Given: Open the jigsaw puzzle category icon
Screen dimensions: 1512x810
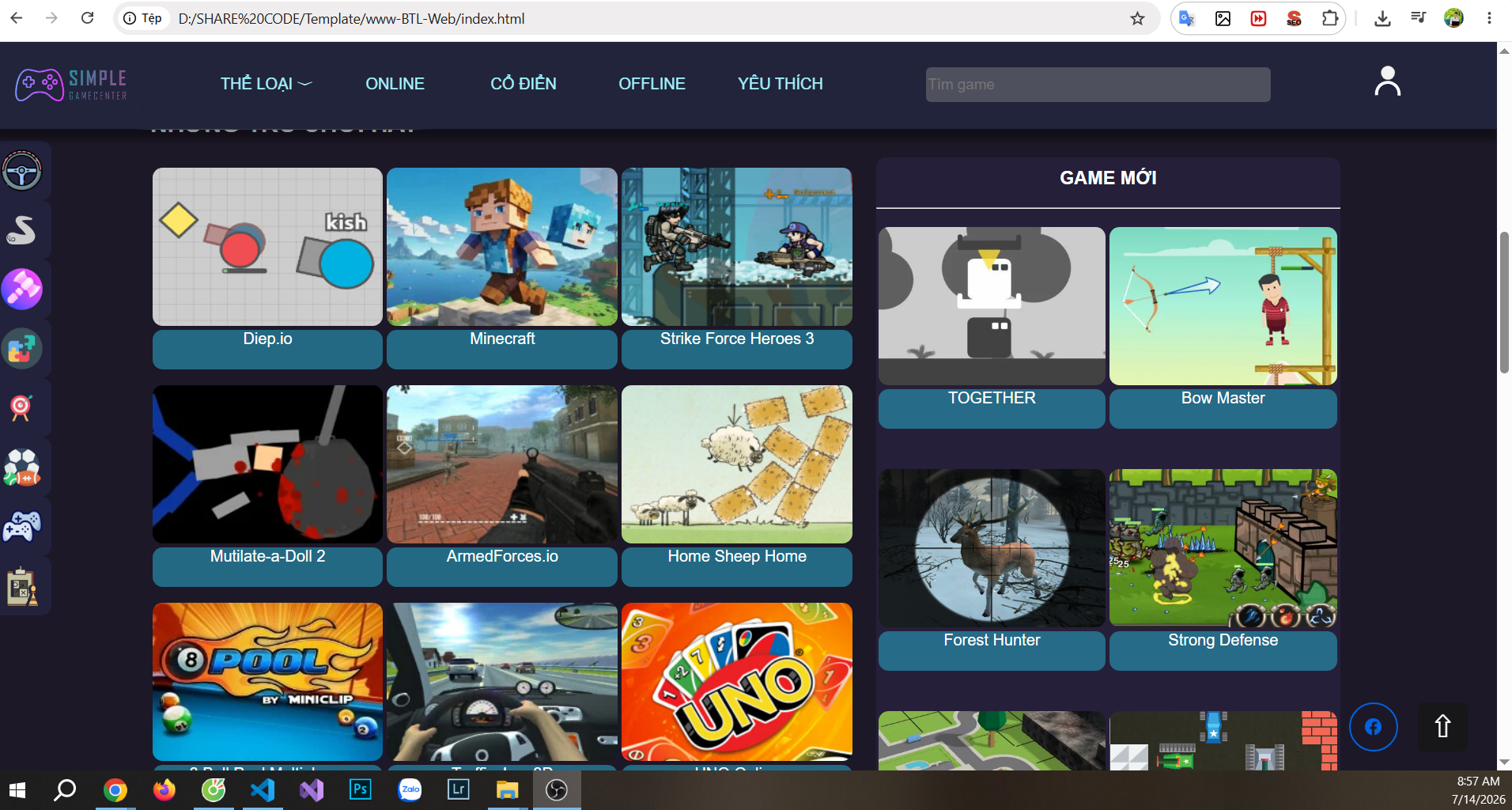Looking at the screenshot, I should pyautogui.click(x=22, y=349).
